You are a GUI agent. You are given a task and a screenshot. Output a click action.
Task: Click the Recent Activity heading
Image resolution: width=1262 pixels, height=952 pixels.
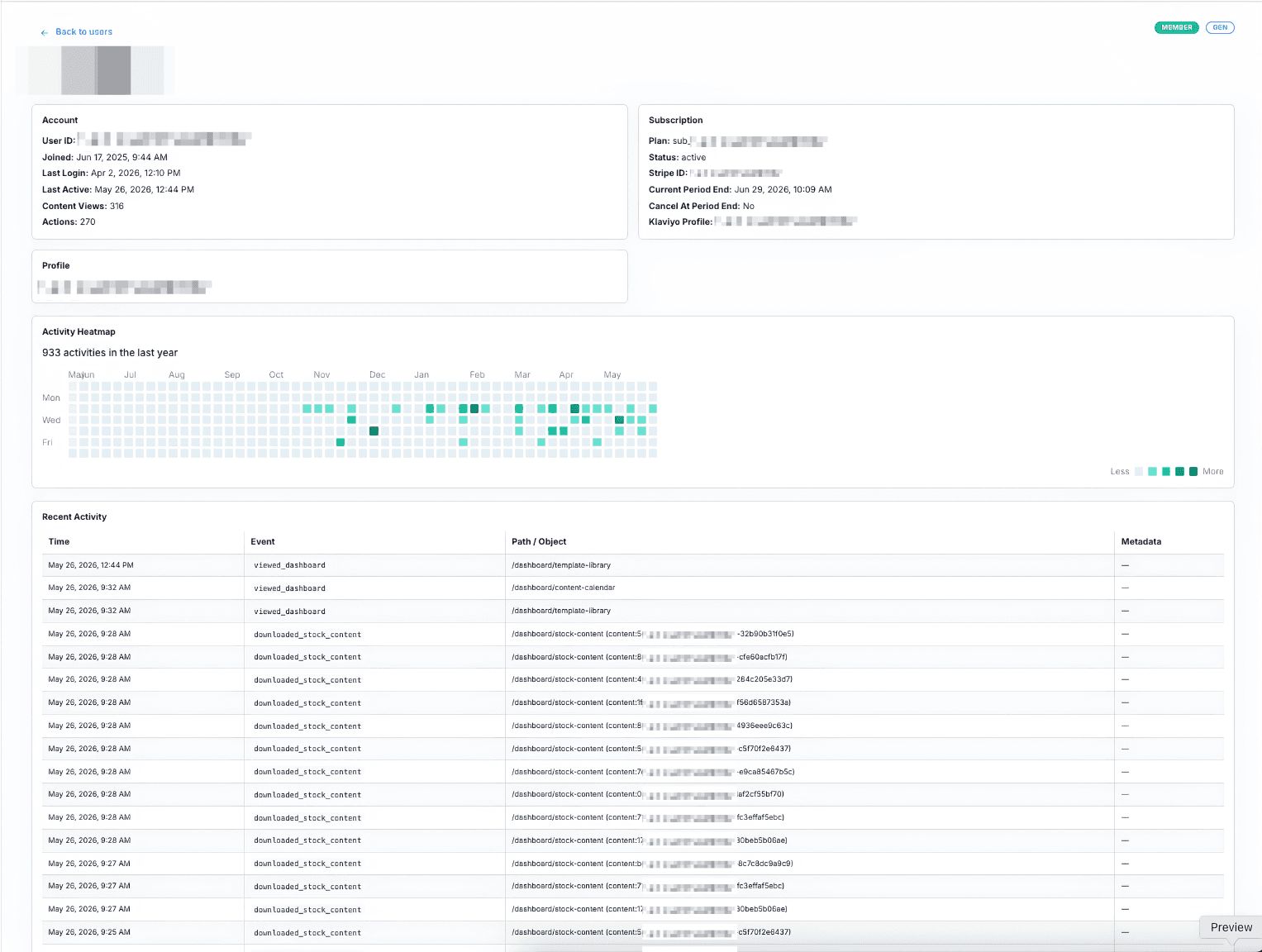(x=74, y=517)
